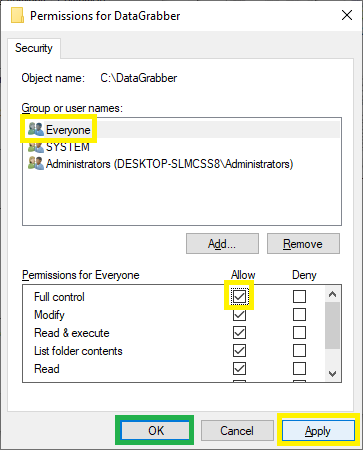
Task: Click the Modify permission label
Action: click(x=49, y=315)
